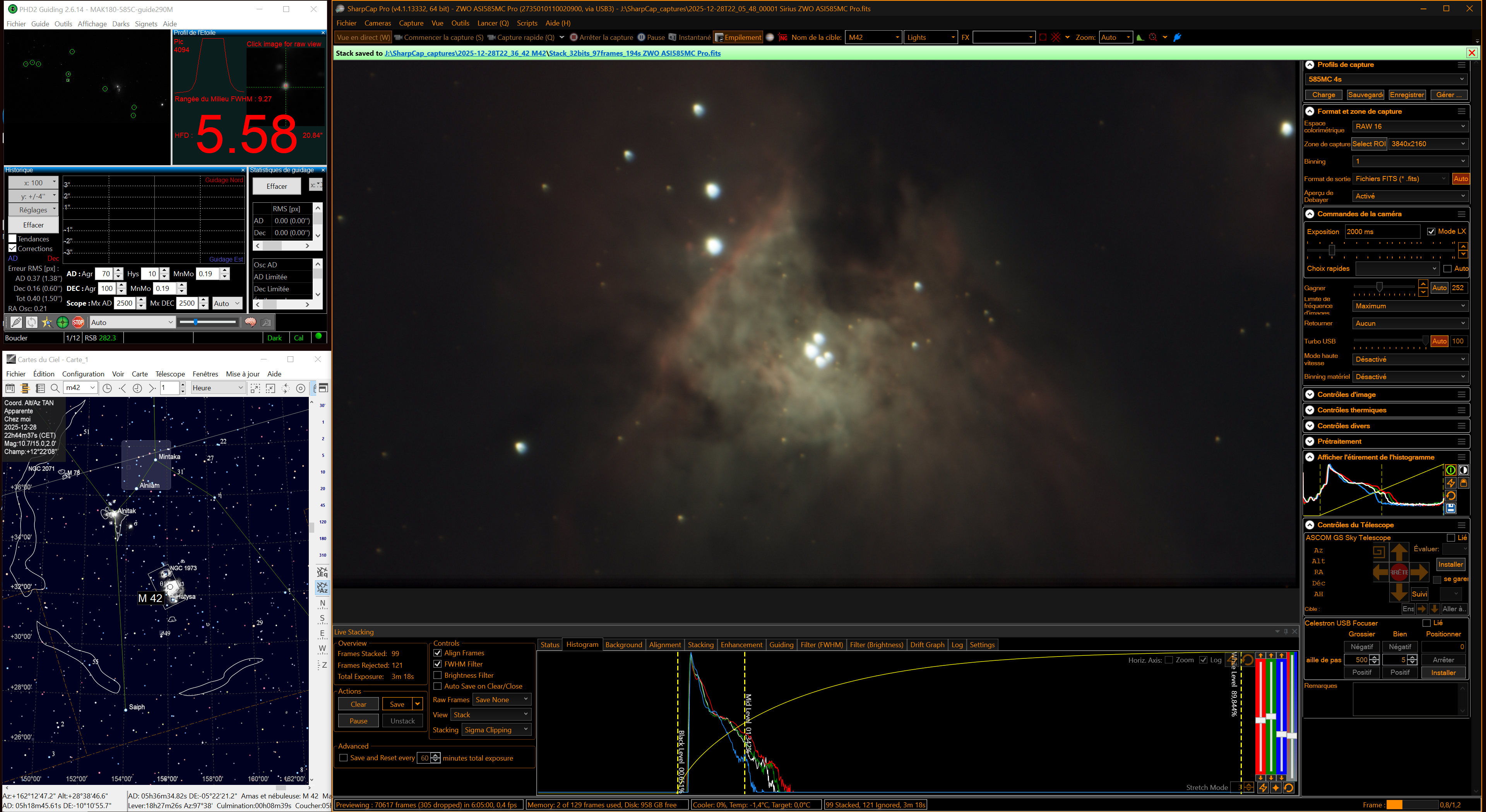The image size is (1486, 812).
Task: Open the 3840x2160 capture area dropdown
Action: coord(1428,144)
